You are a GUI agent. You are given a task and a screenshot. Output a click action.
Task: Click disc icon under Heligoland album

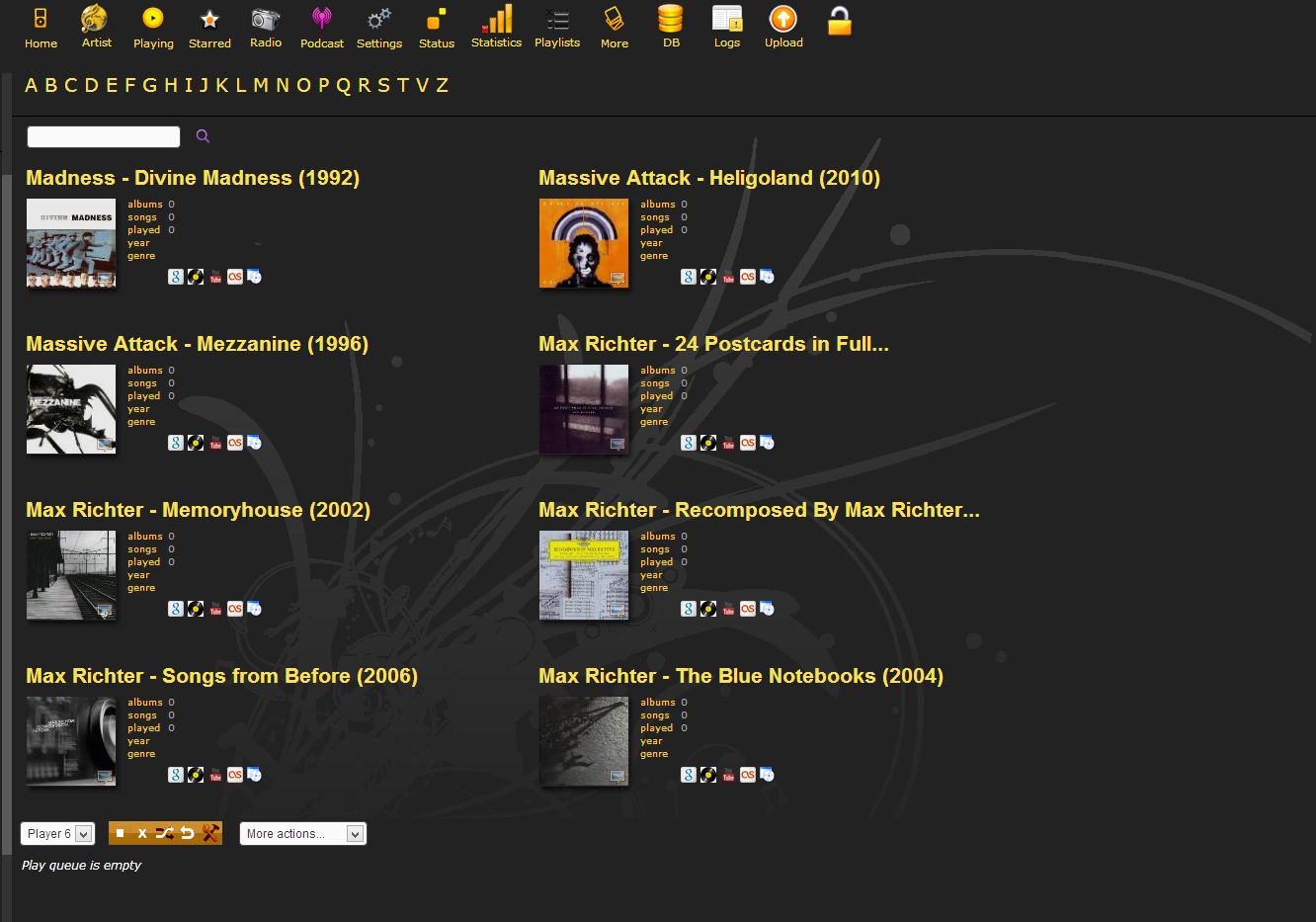pos(768,277)
